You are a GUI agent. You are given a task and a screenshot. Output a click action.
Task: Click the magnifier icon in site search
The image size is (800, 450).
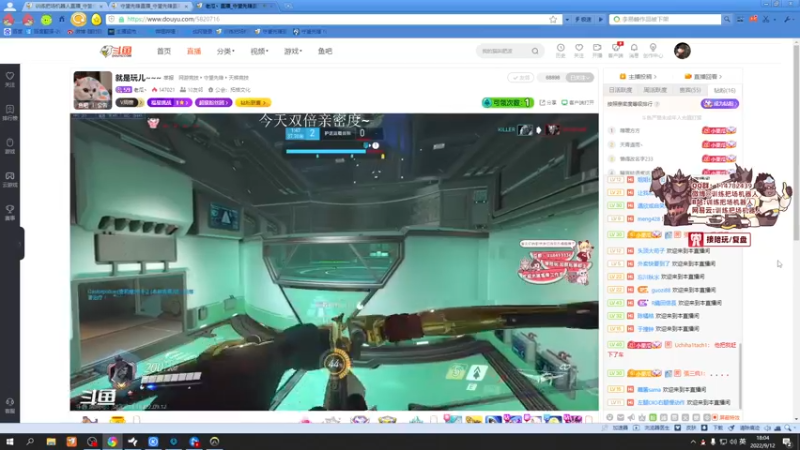(535, 51)
